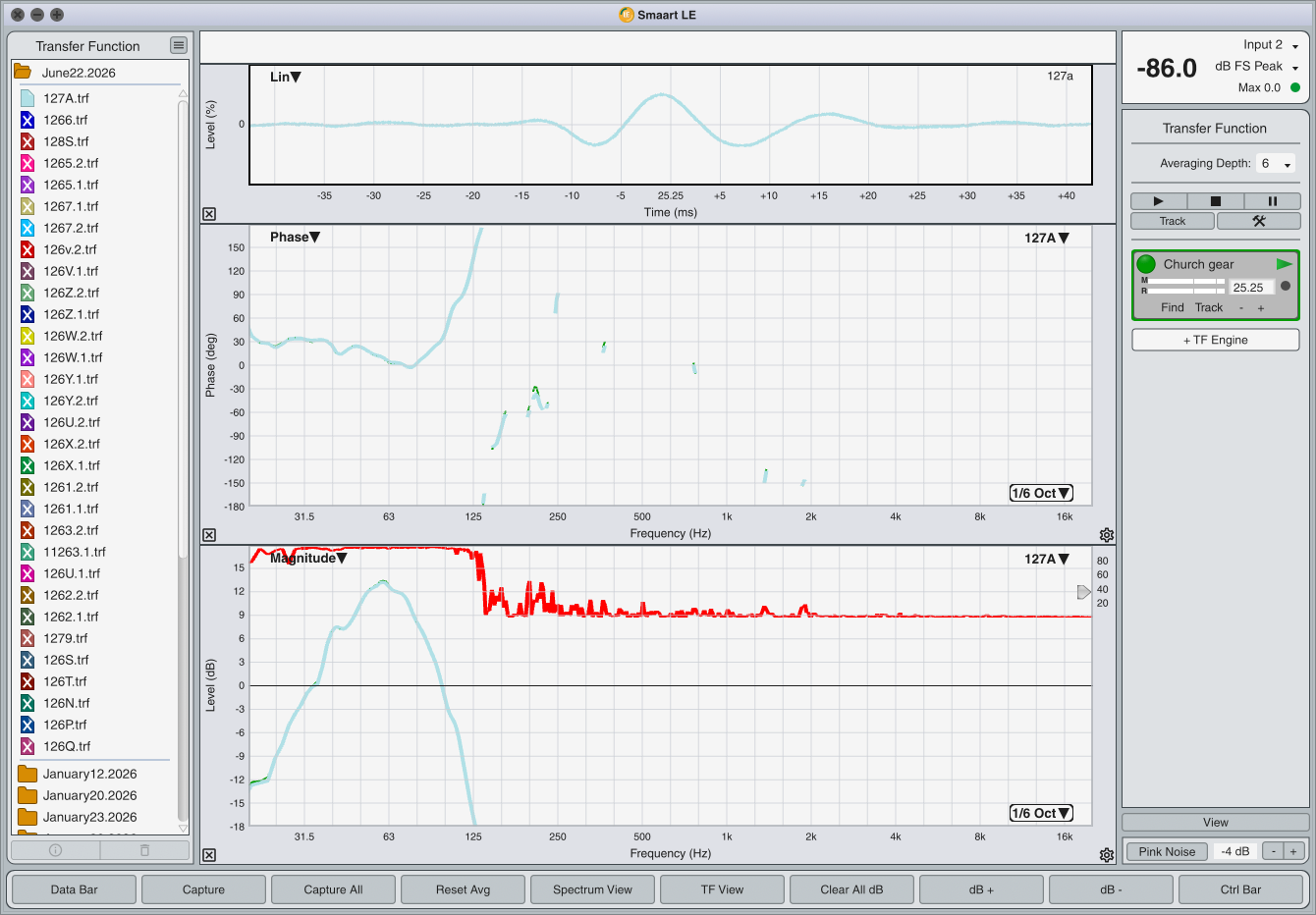Close the impulse response plot pane
Viewport: 1316px width, 915px height.
[x=209, y=214]
